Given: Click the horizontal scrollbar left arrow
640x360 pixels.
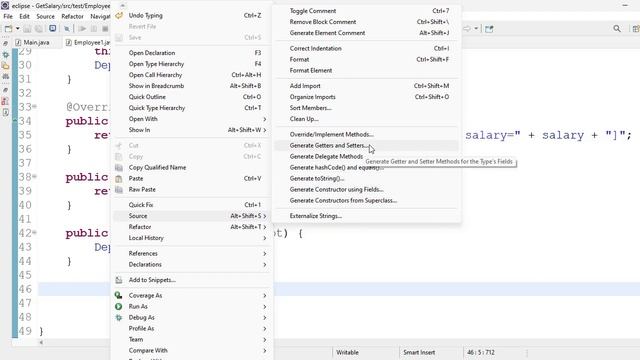Looking at the screenshot, I should (x=41, y=342).
